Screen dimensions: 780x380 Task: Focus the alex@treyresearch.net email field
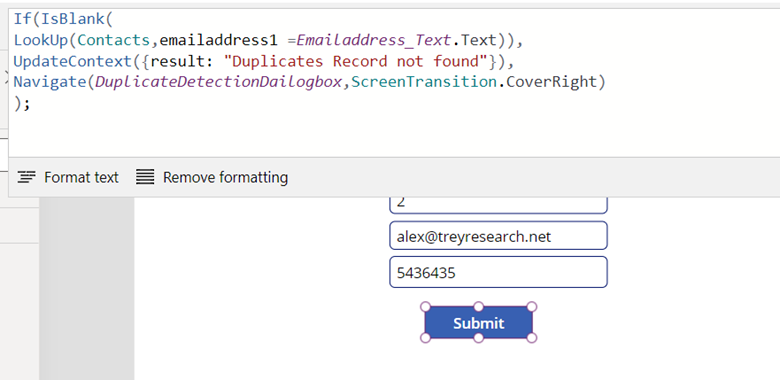[x=498, y=236]
